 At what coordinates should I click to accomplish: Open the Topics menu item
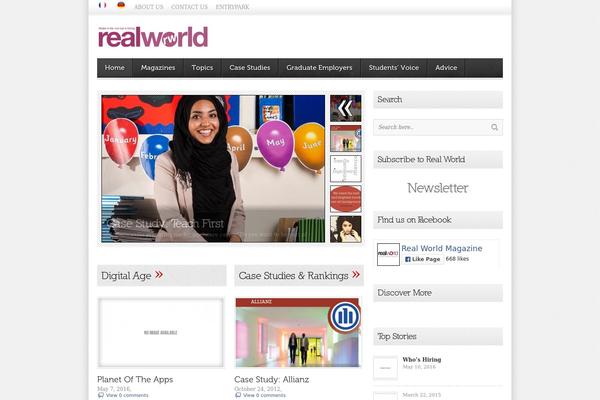pos(202,68)
